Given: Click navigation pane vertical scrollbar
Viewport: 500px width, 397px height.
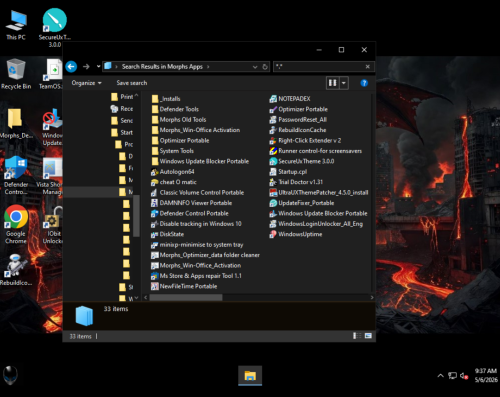Looking at the screenshot, I should coord(136,216).
